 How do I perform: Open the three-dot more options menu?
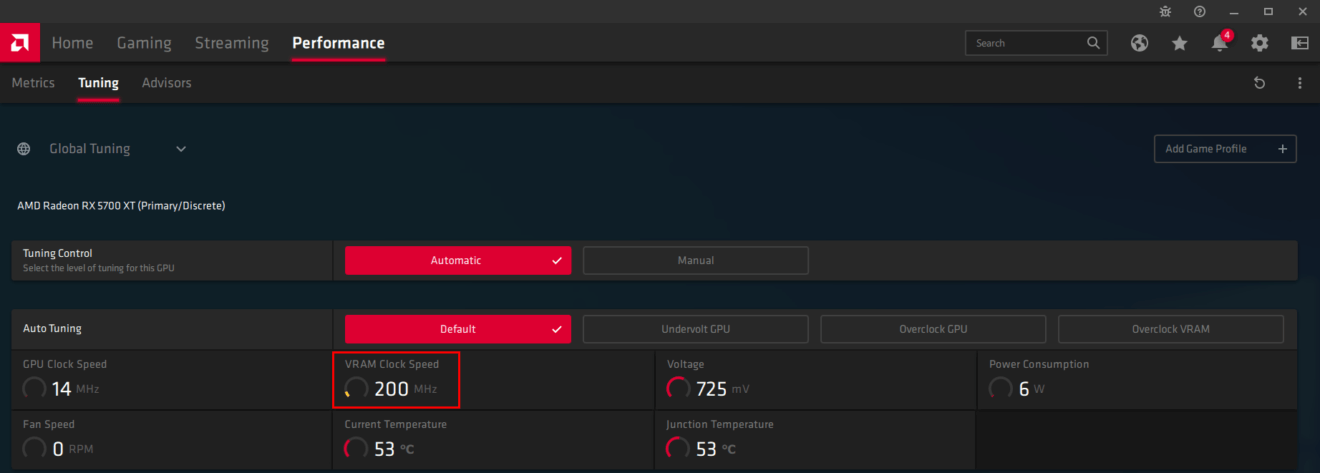click(x=1299, y=83)
